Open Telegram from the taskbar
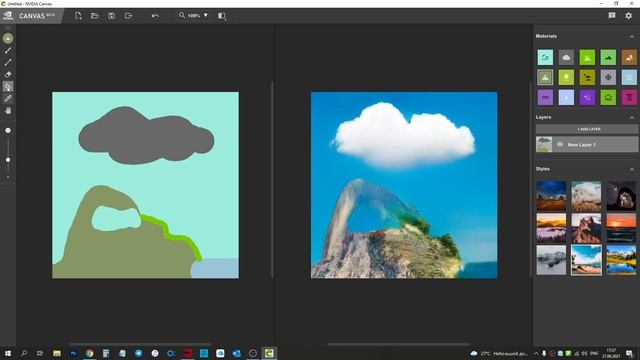The width and height of the screenshot is (640, 360). coord(138,353)
